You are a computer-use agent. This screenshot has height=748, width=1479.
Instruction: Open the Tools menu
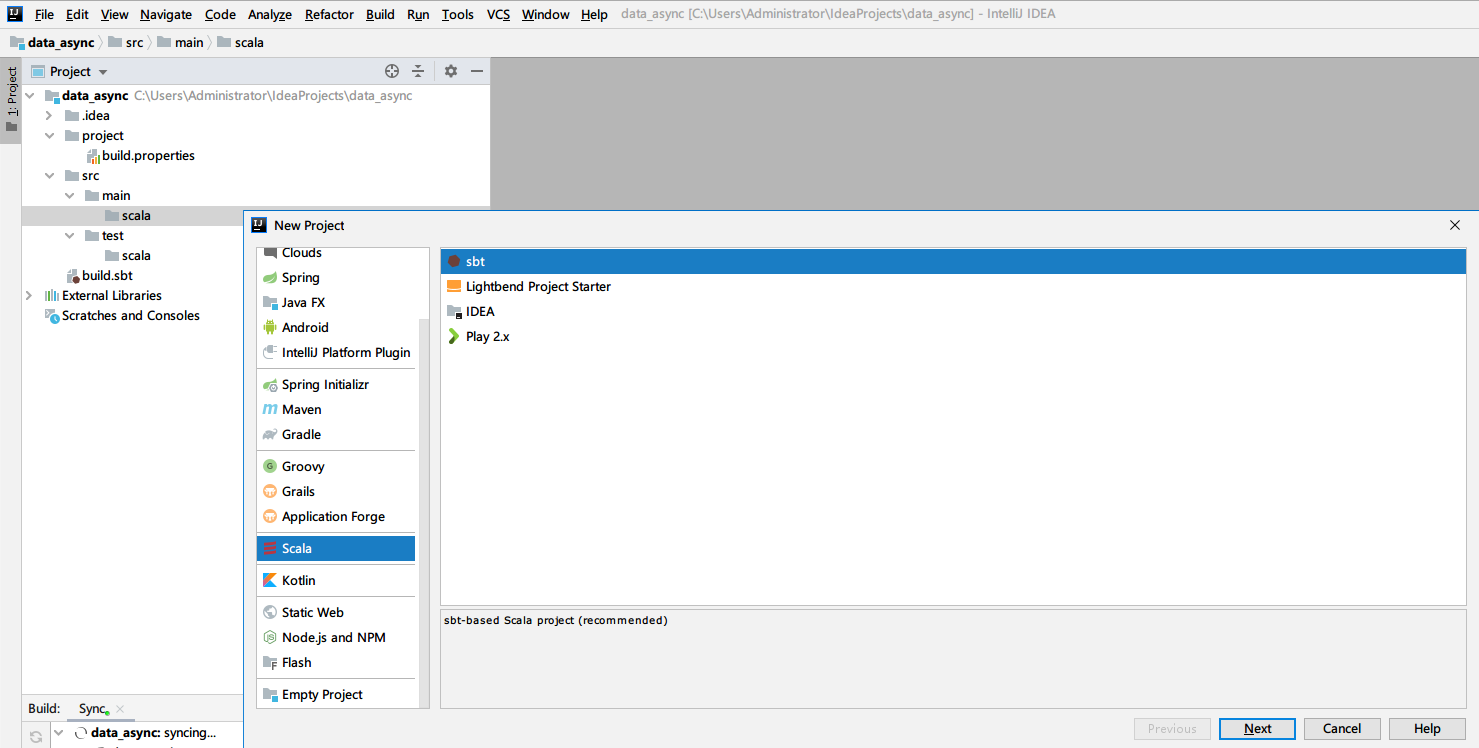click(458, 15)
